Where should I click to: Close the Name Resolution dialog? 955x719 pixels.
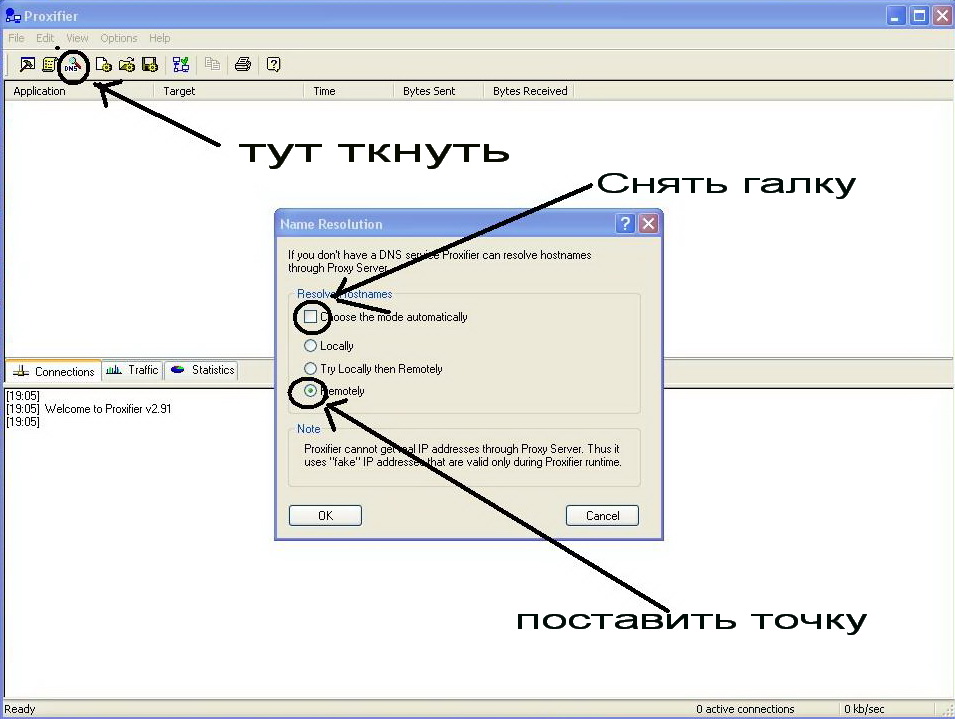point(649,223)
